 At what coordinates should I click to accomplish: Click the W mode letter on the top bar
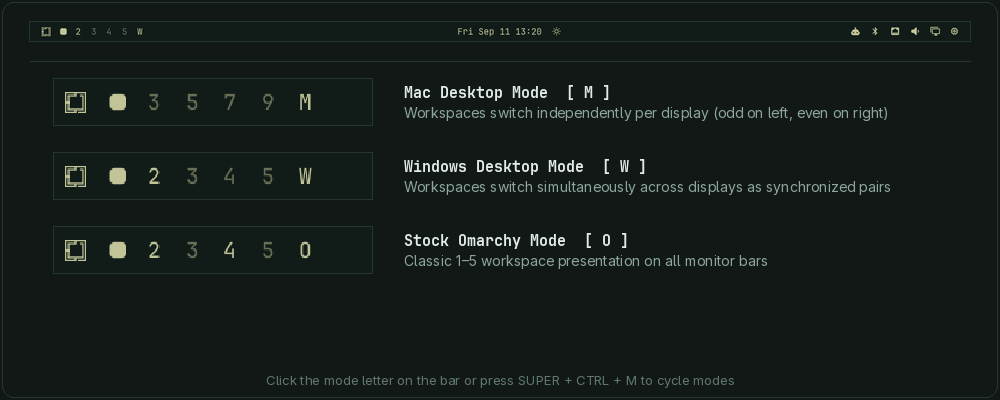click(140, 31)
